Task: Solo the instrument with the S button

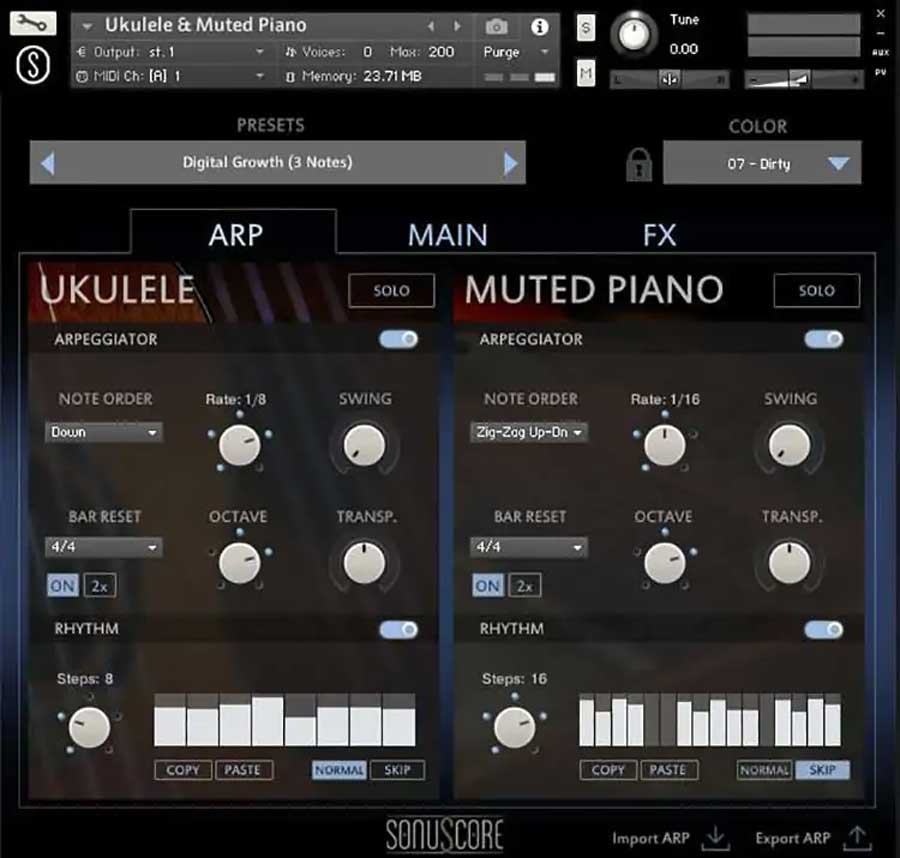Action: (x=585, y=28)
